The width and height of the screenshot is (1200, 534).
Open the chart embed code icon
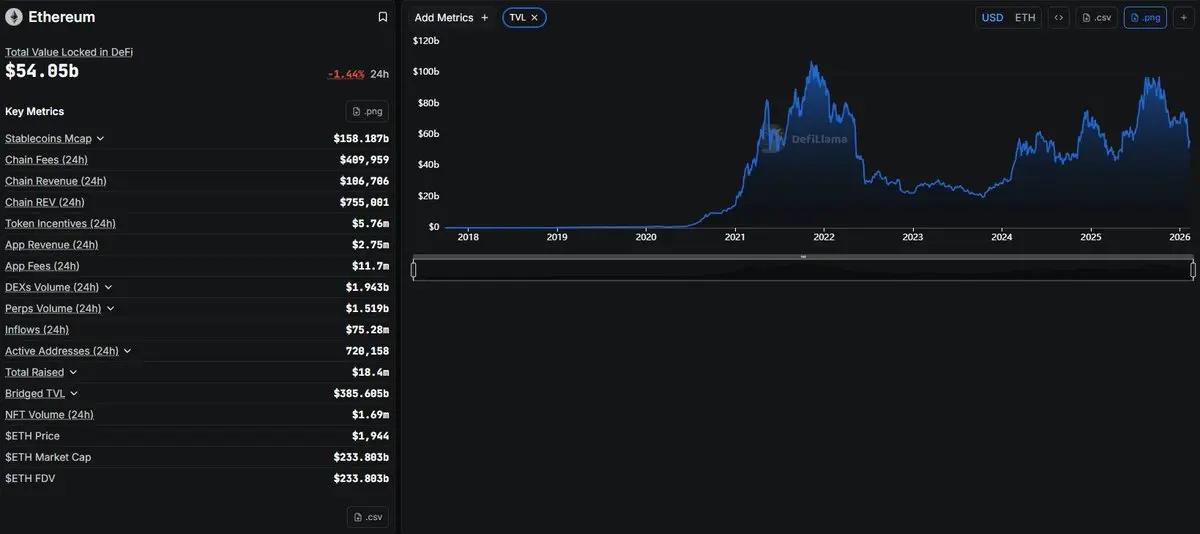[1059, 18]
